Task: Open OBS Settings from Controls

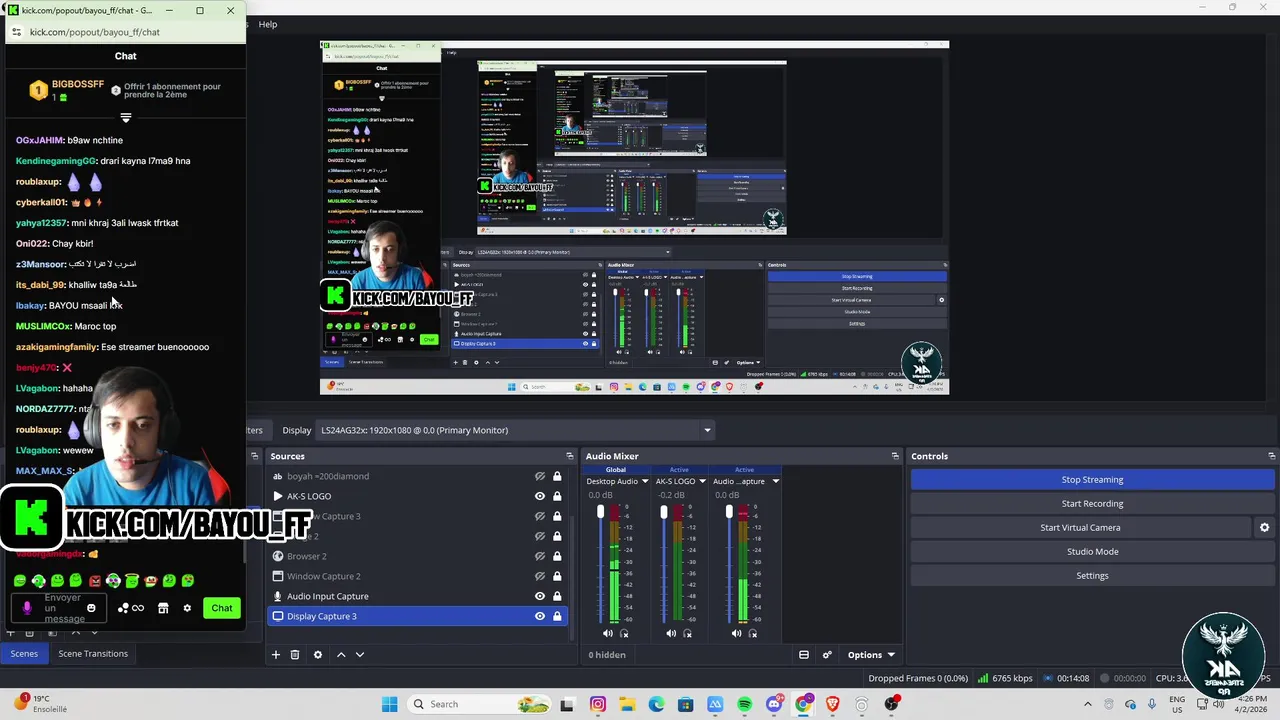Action: [x=1092, y=575]
